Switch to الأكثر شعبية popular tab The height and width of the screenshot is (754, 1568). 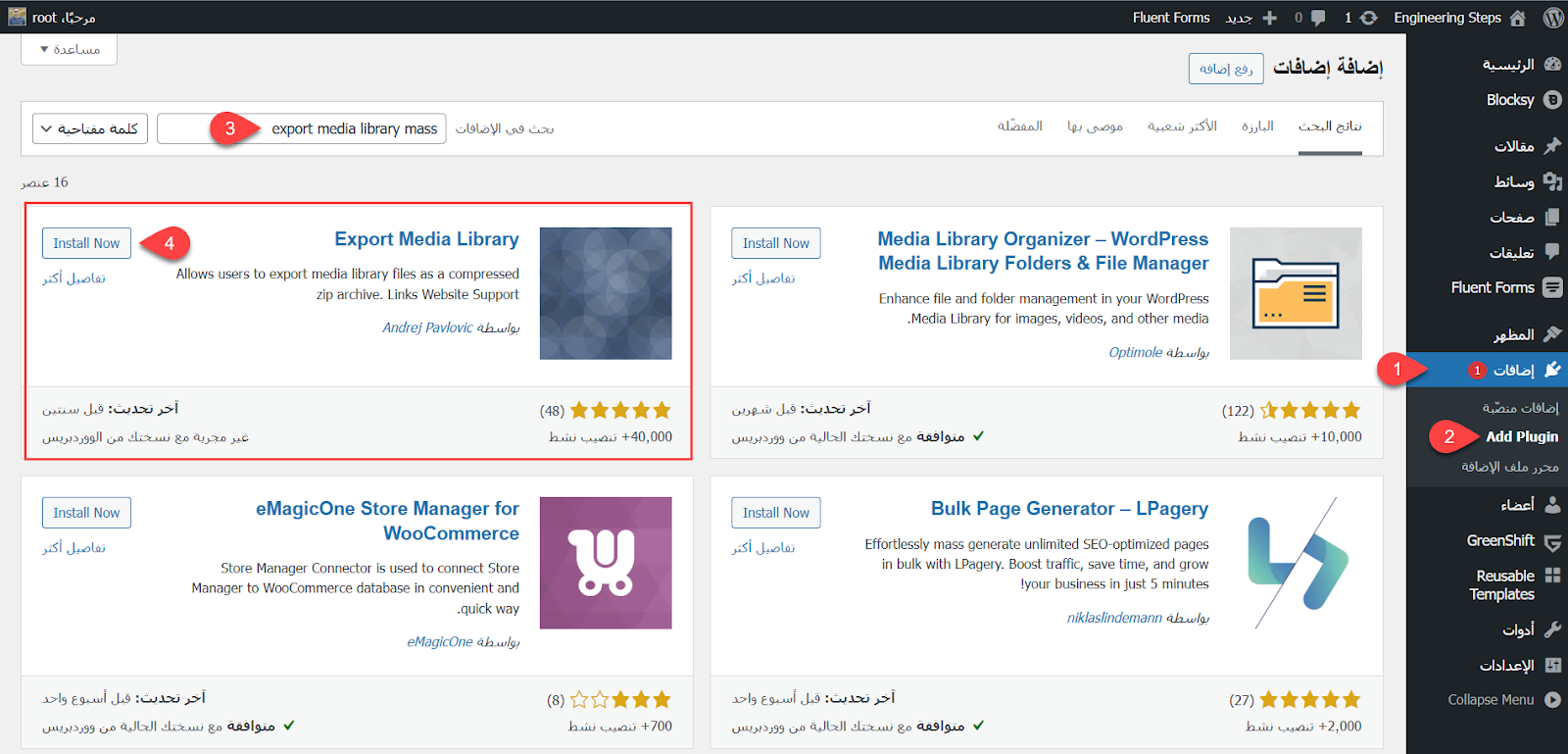(x=1182, y=126)
